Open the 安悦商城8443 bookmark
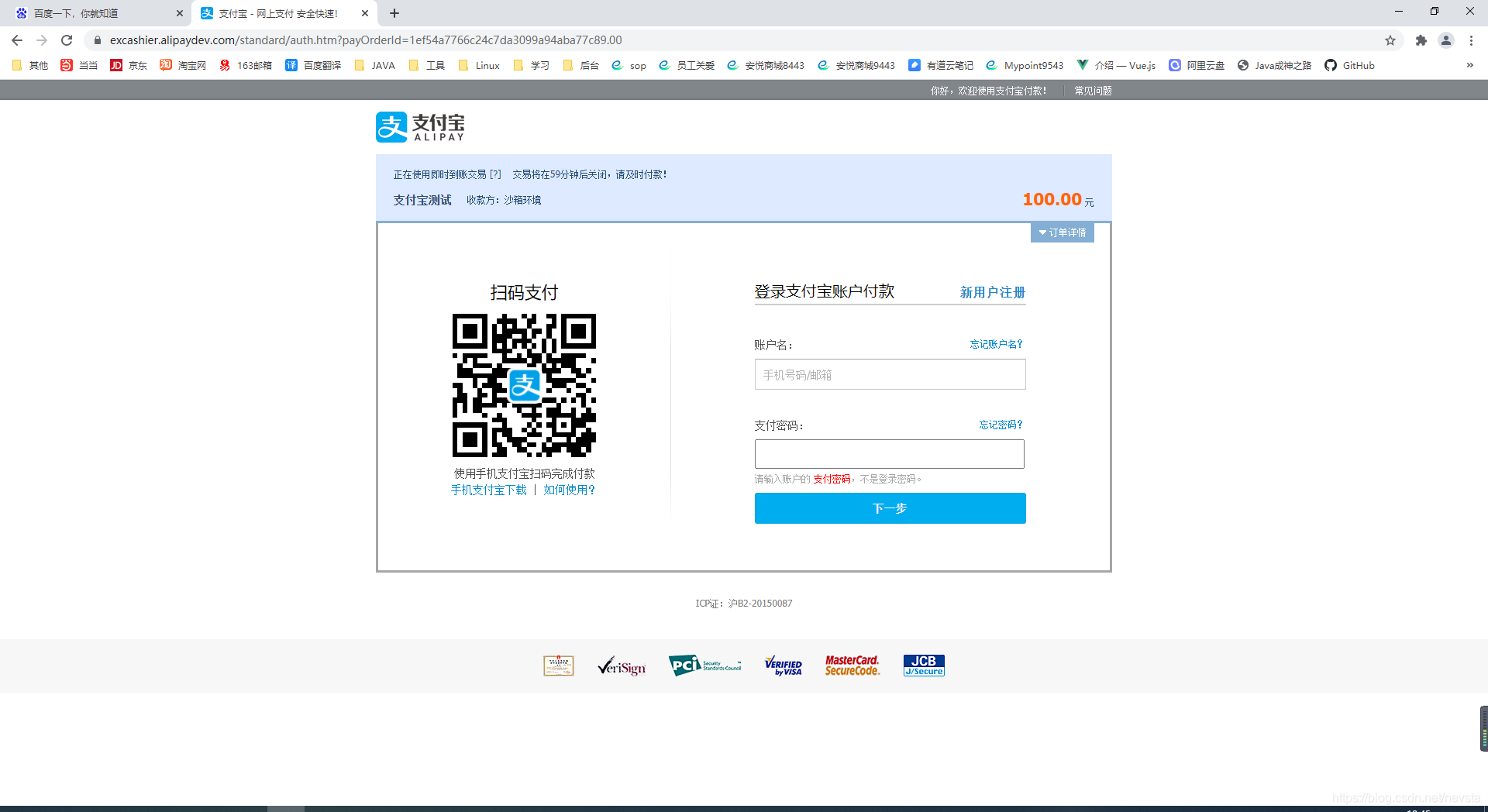The height and width of the screenshot is (812, 1488). coord(766,66)
